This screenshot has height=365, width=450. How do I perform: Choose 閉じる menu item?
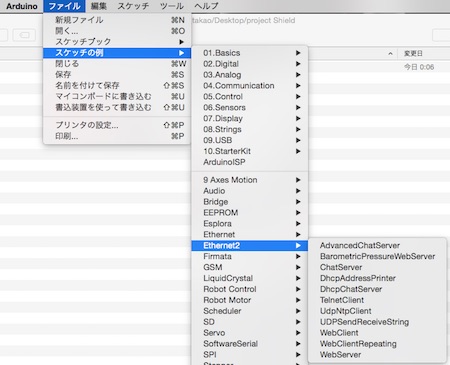[x=117, y=64]
